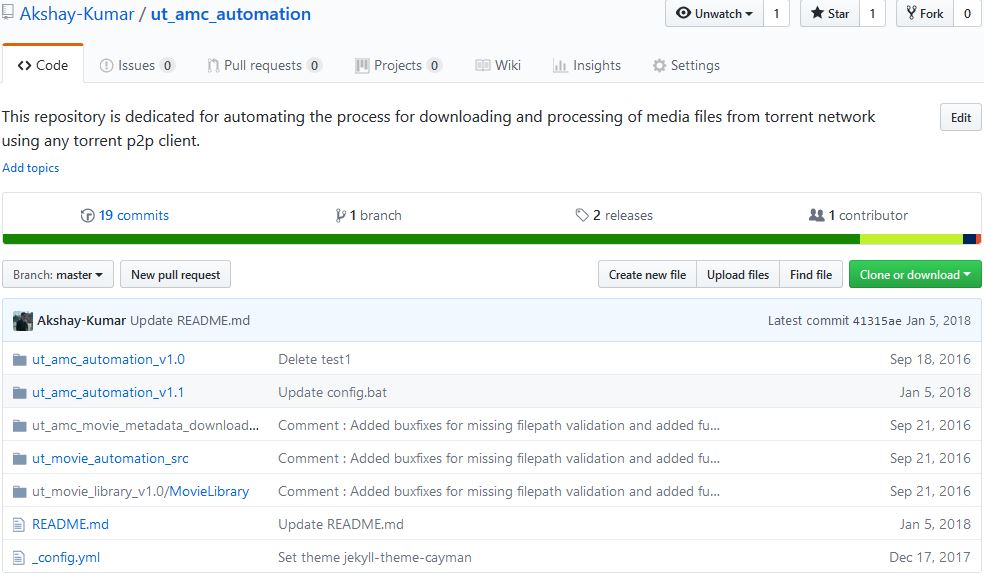
Task: Click the releases tag icon
Action: click(582, 215)
